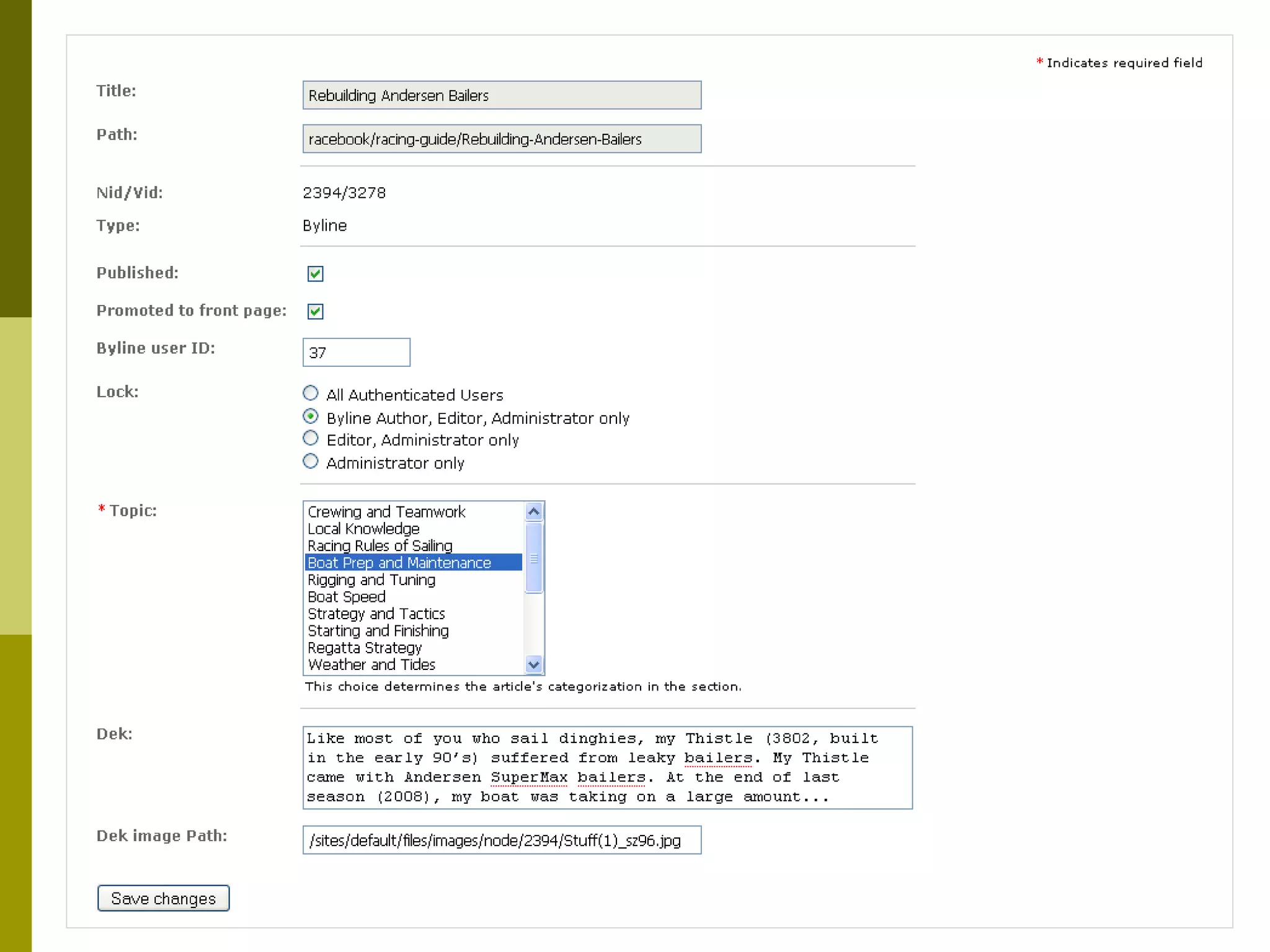Click the Byline user ID field

click(356, 353)
